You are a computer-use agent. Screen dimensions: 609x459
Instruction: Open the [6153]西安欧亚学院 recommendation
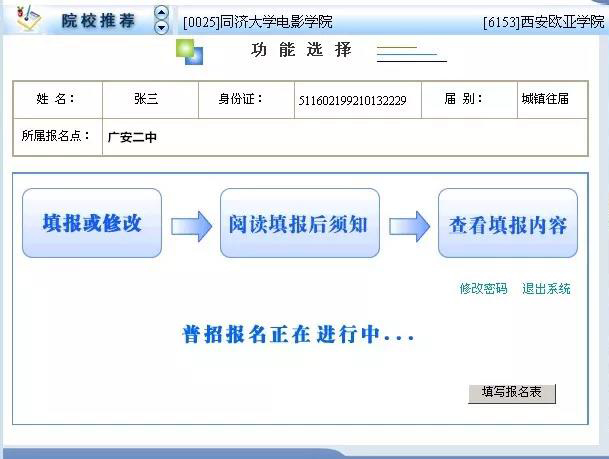coord(542,21)
